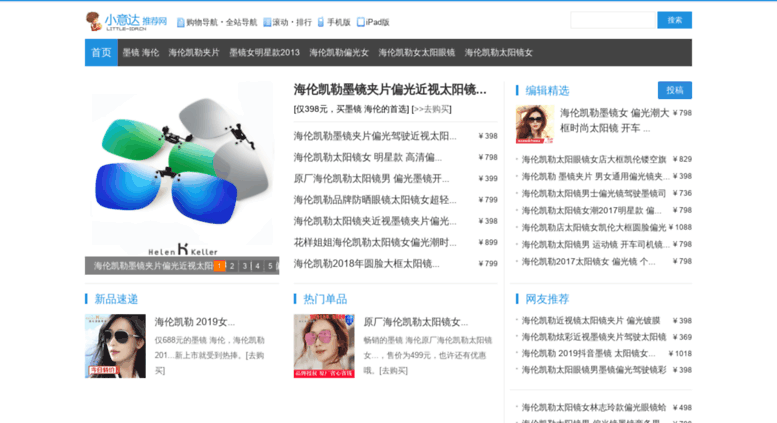
Task: Open 海伦凯勒 2019女 title link
Action: (x=194, y=322)
